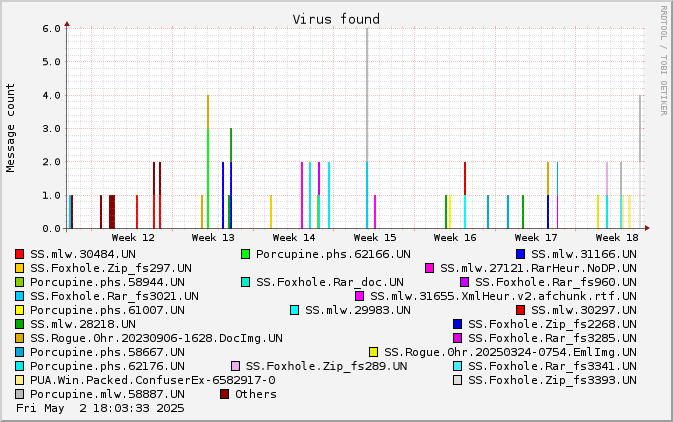Click the SS.Rogue.0hr.20250324-0754.EmlImg.UN swatch
The height and width of the screenshot is (422, 673).
(373, 352)
